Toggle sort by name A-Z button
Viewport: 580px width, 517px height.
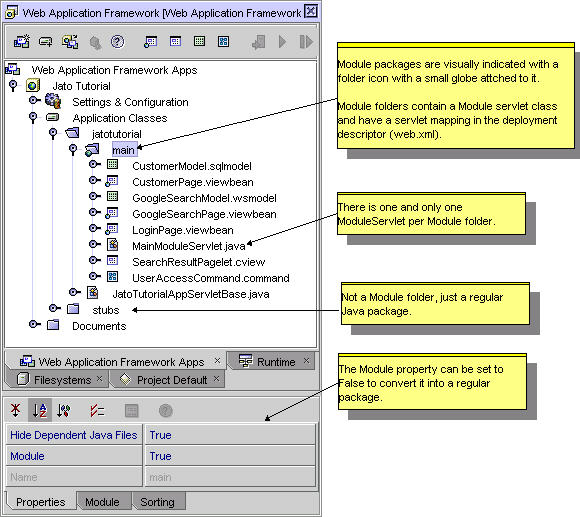(x=40, y=410)
